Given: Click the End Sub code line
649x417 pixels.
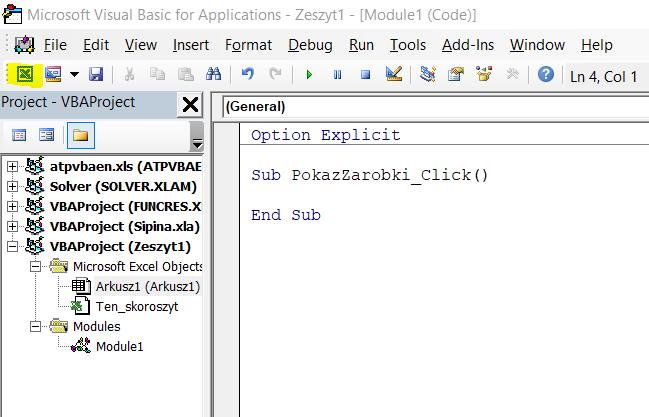Looking at the screenshot, I should (x=286, y=215).
